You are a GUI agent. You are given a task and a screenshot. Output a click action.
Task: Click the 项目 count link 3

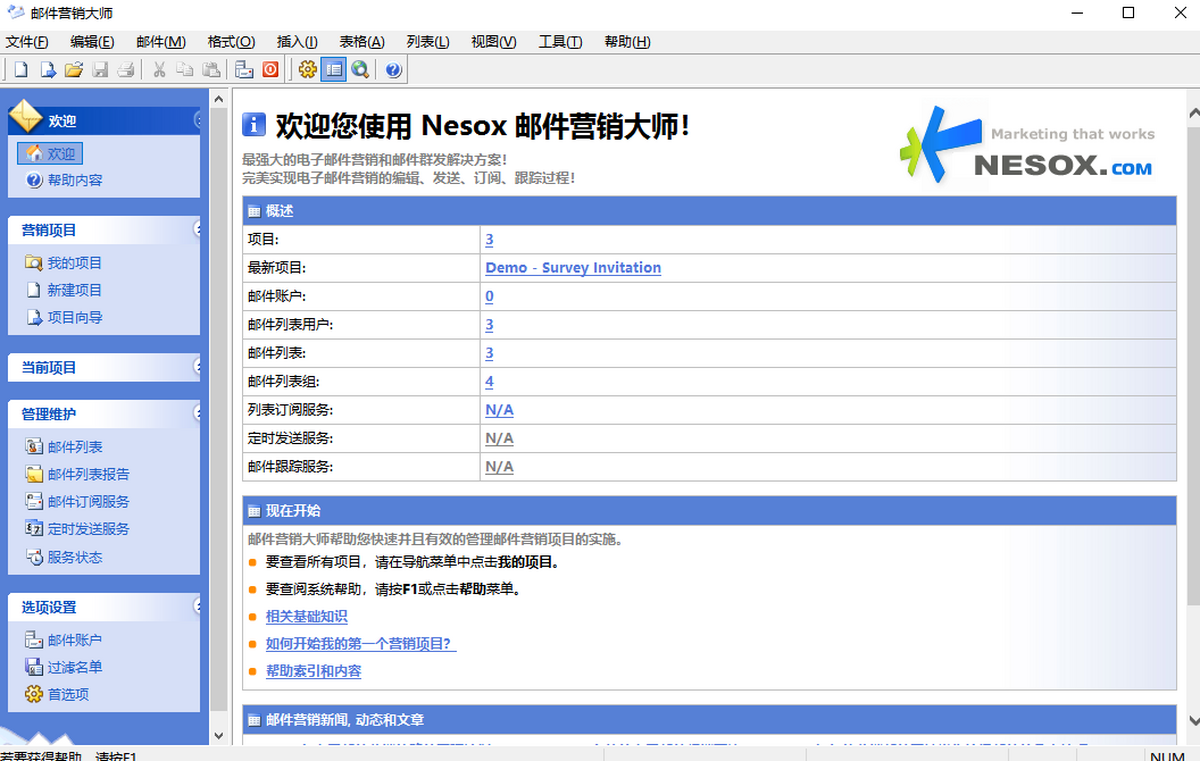click(490, 240)
